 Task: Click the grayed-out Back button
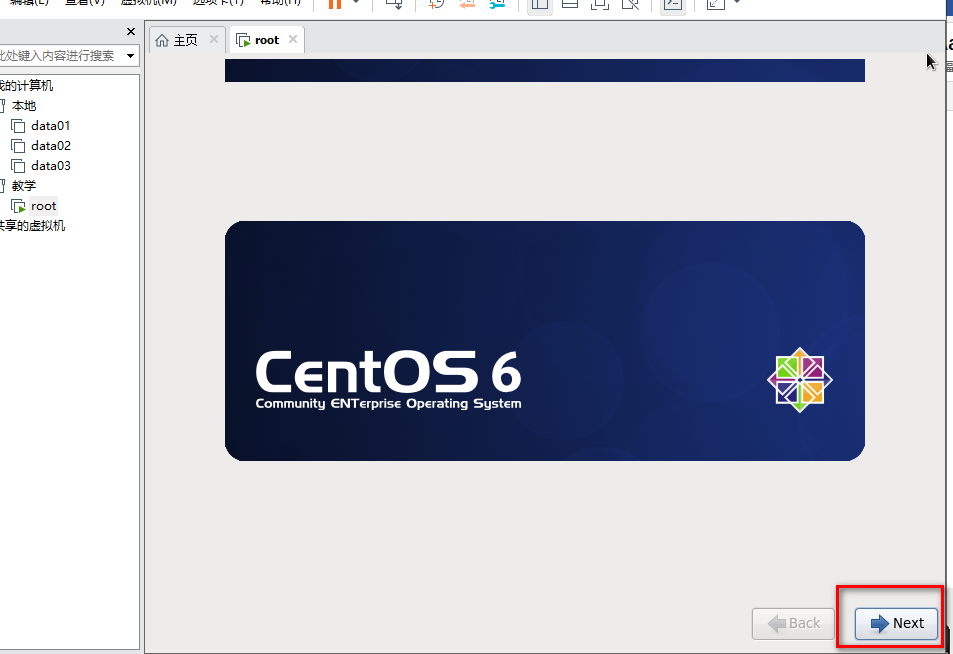tap(793, 623)
